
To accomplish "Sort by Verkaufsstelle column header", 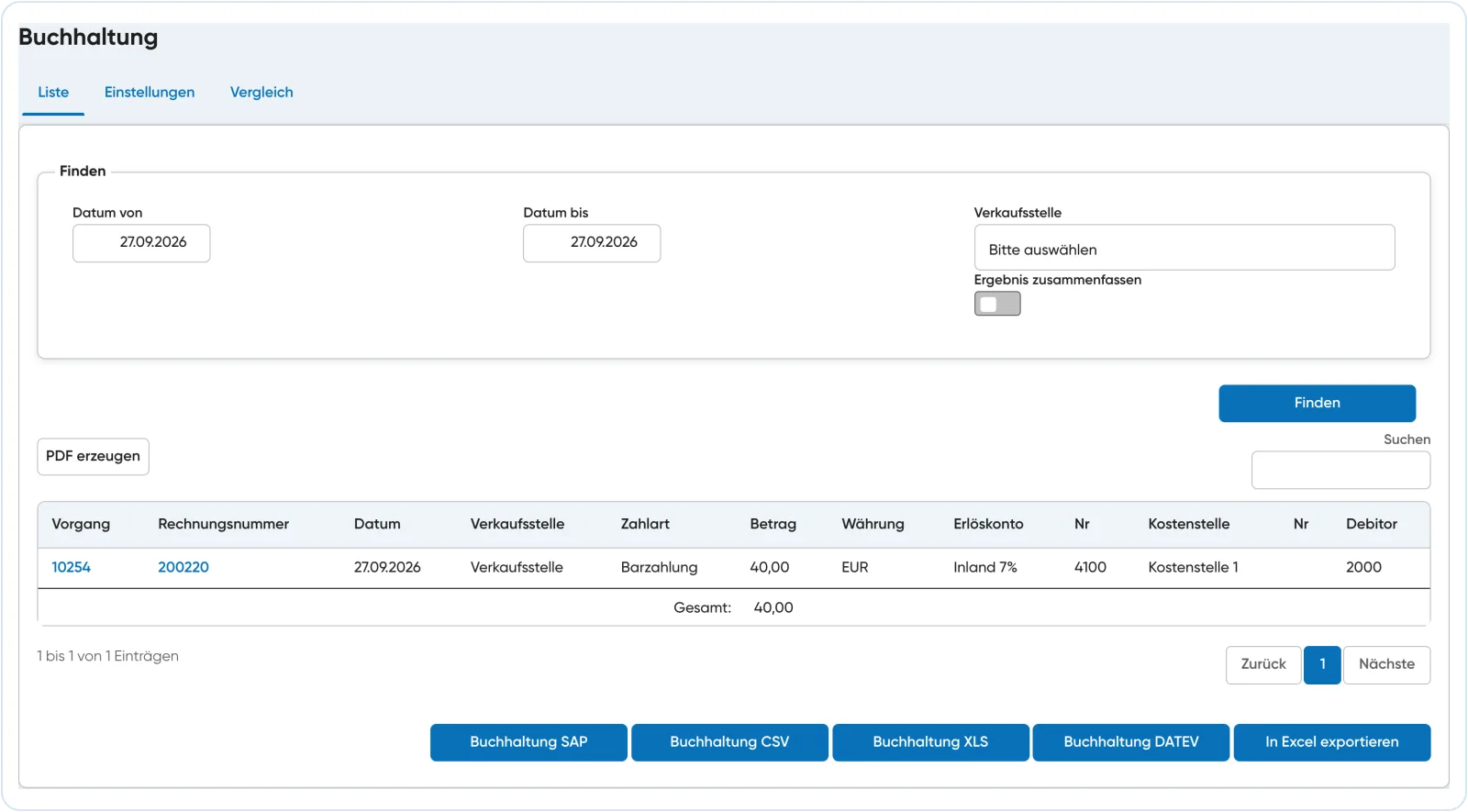I will tap(517, 525).
